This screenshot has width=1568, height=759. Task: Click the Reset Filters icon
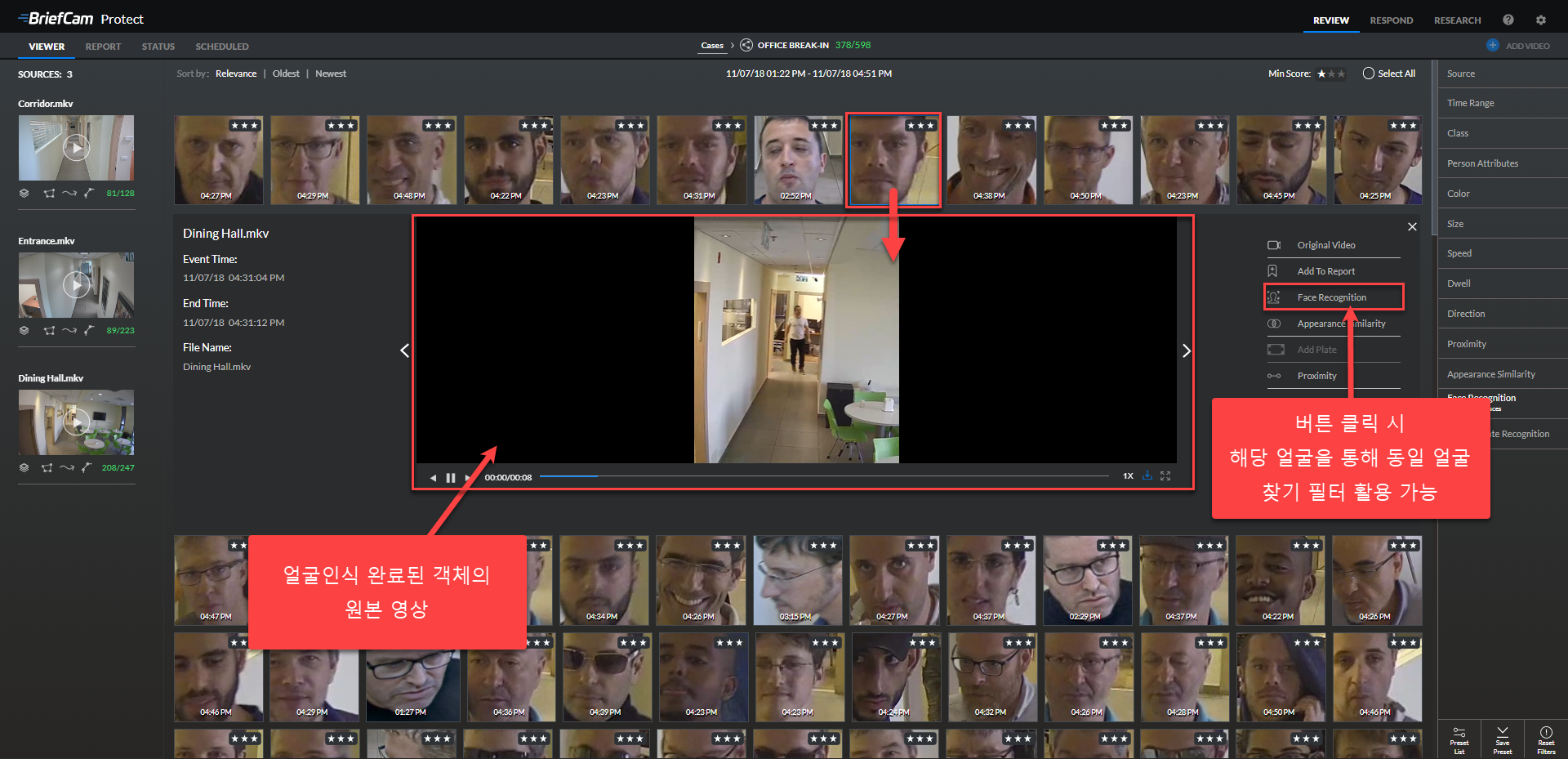tap(1546, 733)
